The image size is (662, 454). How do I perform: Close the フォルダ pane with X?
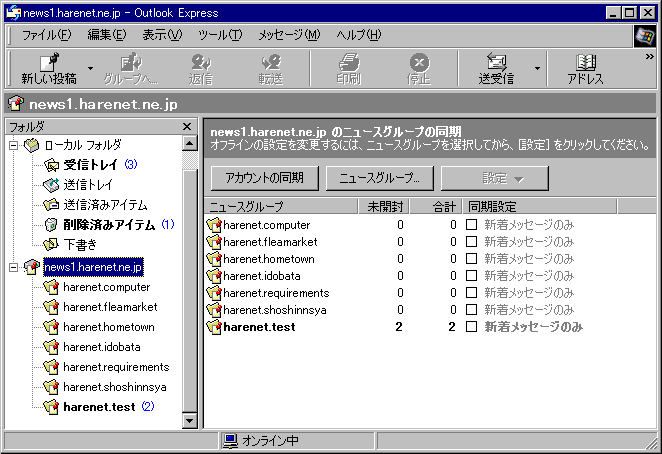pos(187,126)
